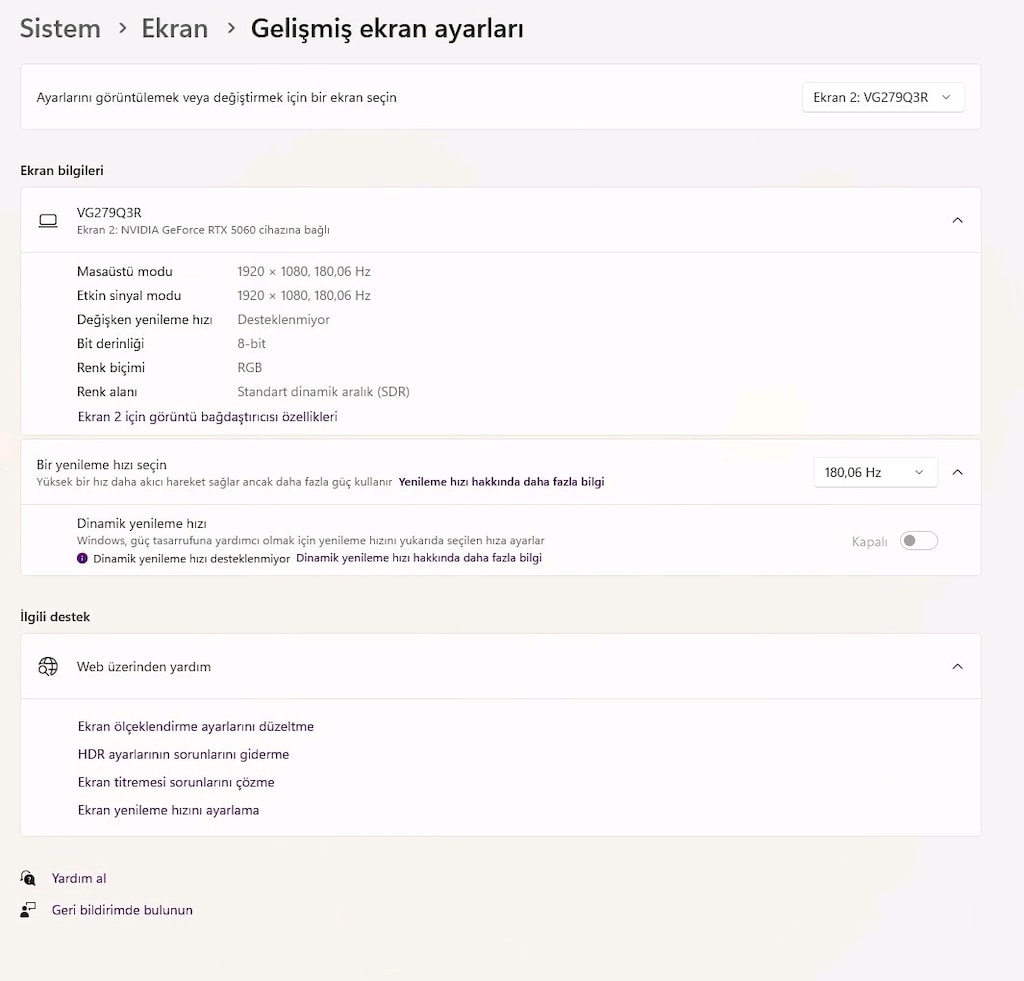Viewport: 1024px width, 981px height.
Task: Open Ekran ölçeklendirme ayarlarını düzeltme link
Action: click(x=195, y=726)
